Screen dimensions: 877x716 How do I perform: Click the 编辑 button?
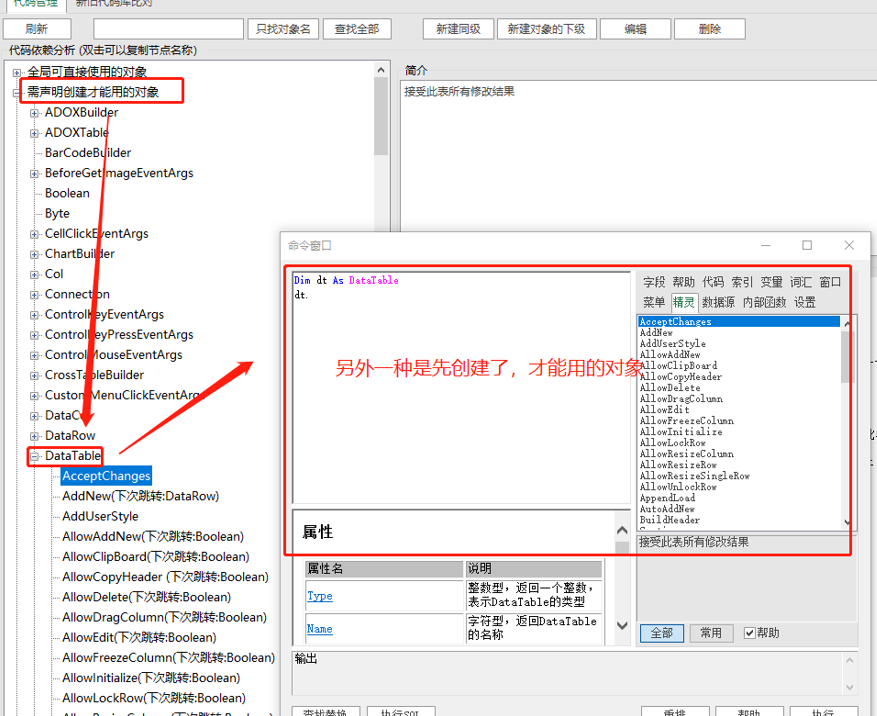coord(635,29)
